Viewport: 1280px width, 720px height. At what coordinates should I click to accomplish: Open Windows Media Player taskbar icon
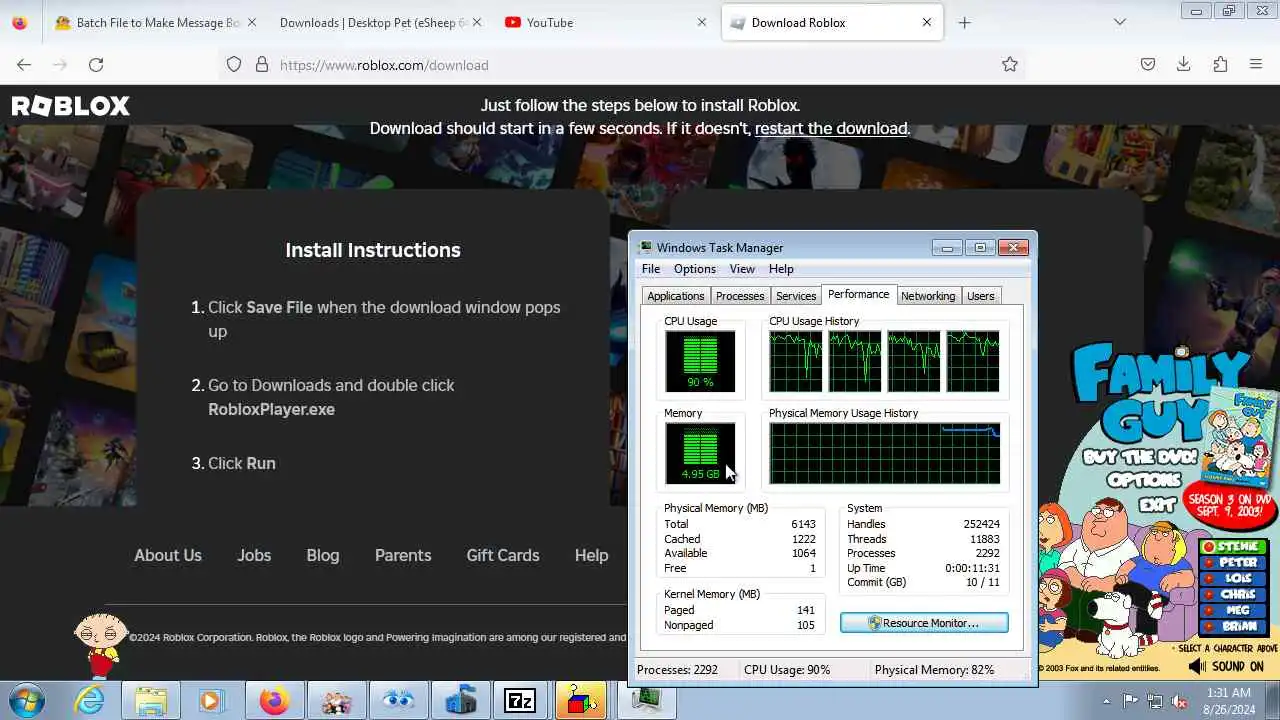(211, 701)
